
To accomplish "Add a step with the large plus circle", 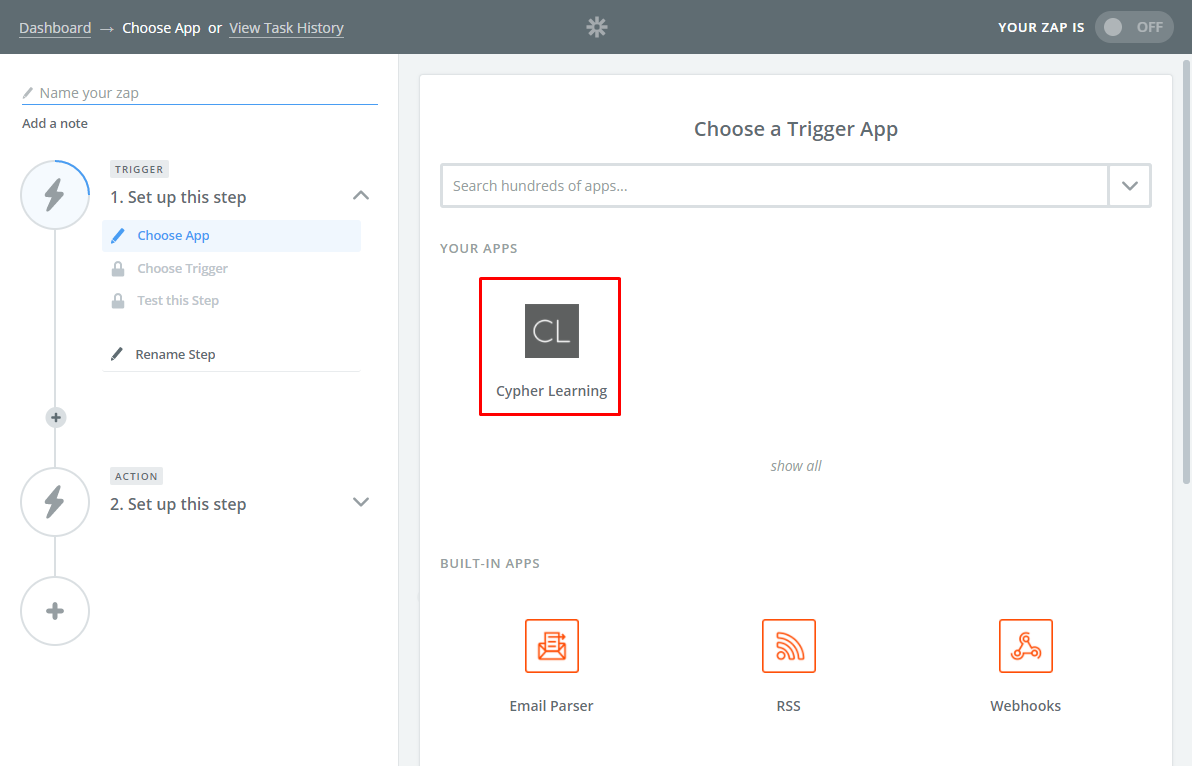I will 55,611.
